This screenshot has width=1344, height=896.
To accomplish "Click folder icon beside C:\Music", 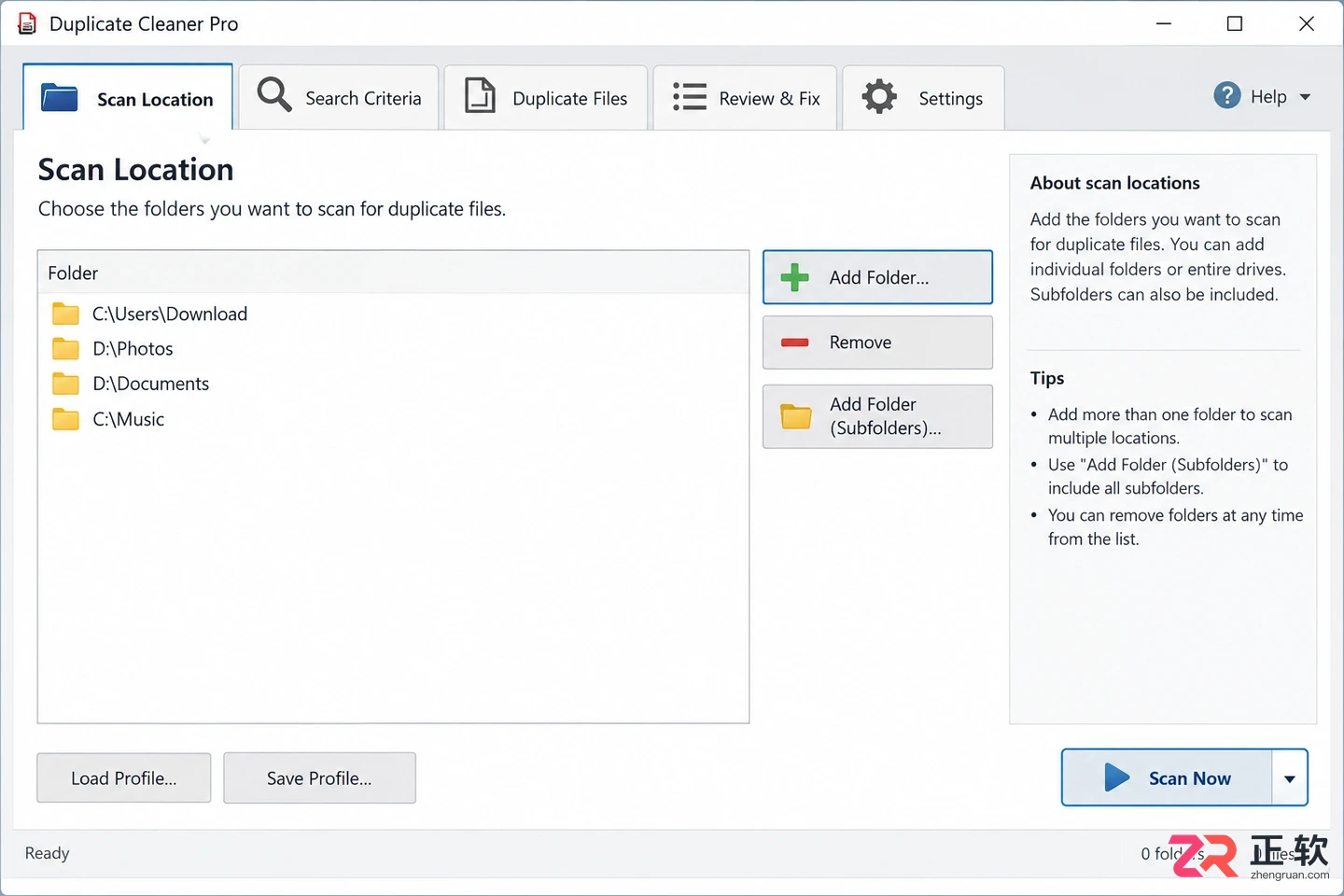I will (x=65, y=419).
